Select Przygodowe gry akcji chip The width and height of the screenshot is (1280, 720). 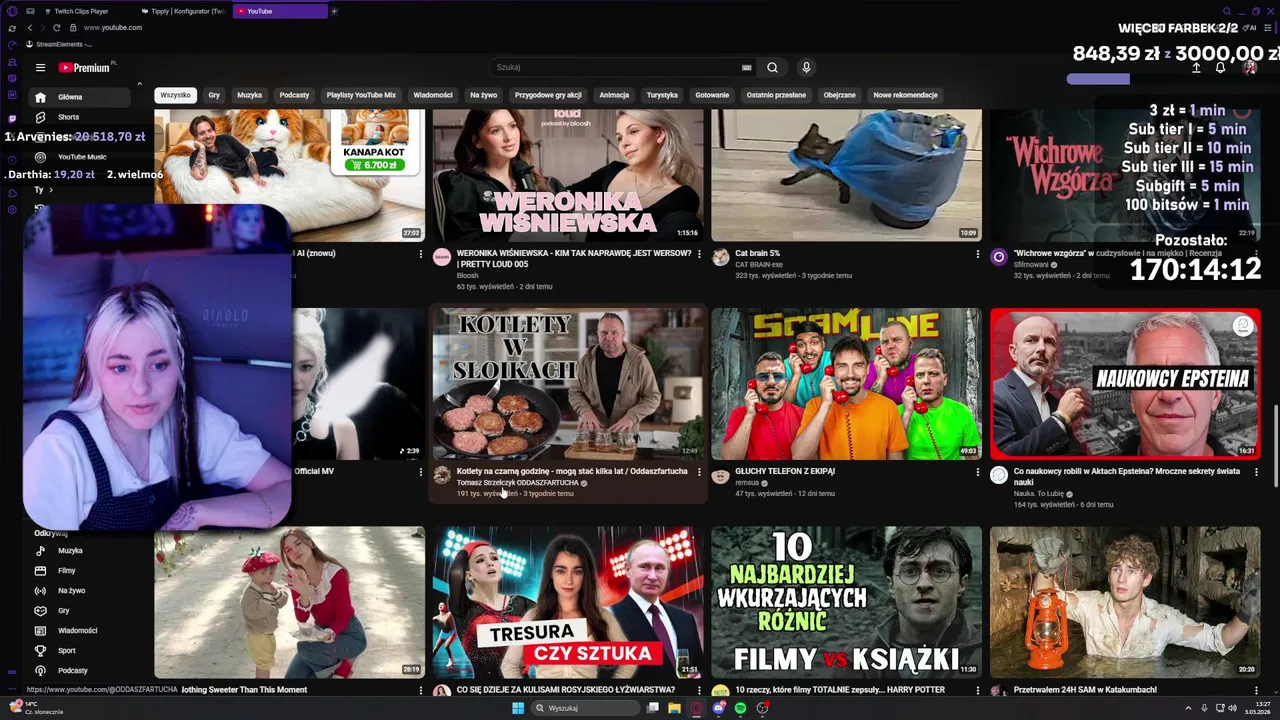tap(548, 95)
